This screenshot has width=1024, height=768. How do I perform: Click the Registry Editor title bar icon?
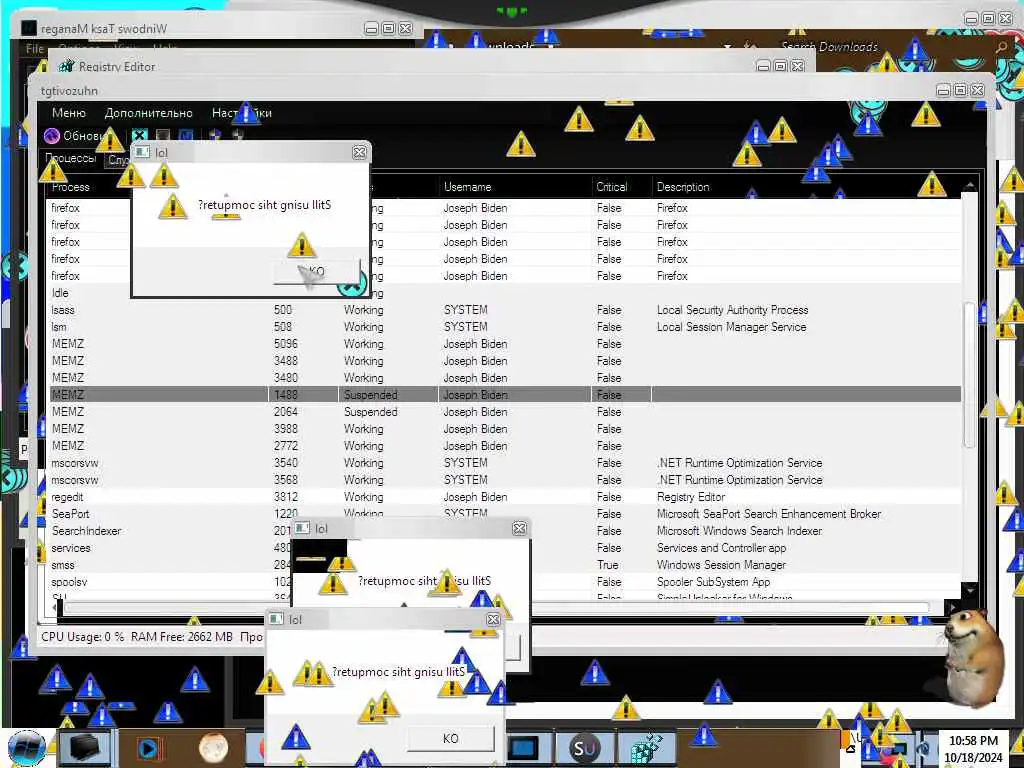[x=66, y=66]
